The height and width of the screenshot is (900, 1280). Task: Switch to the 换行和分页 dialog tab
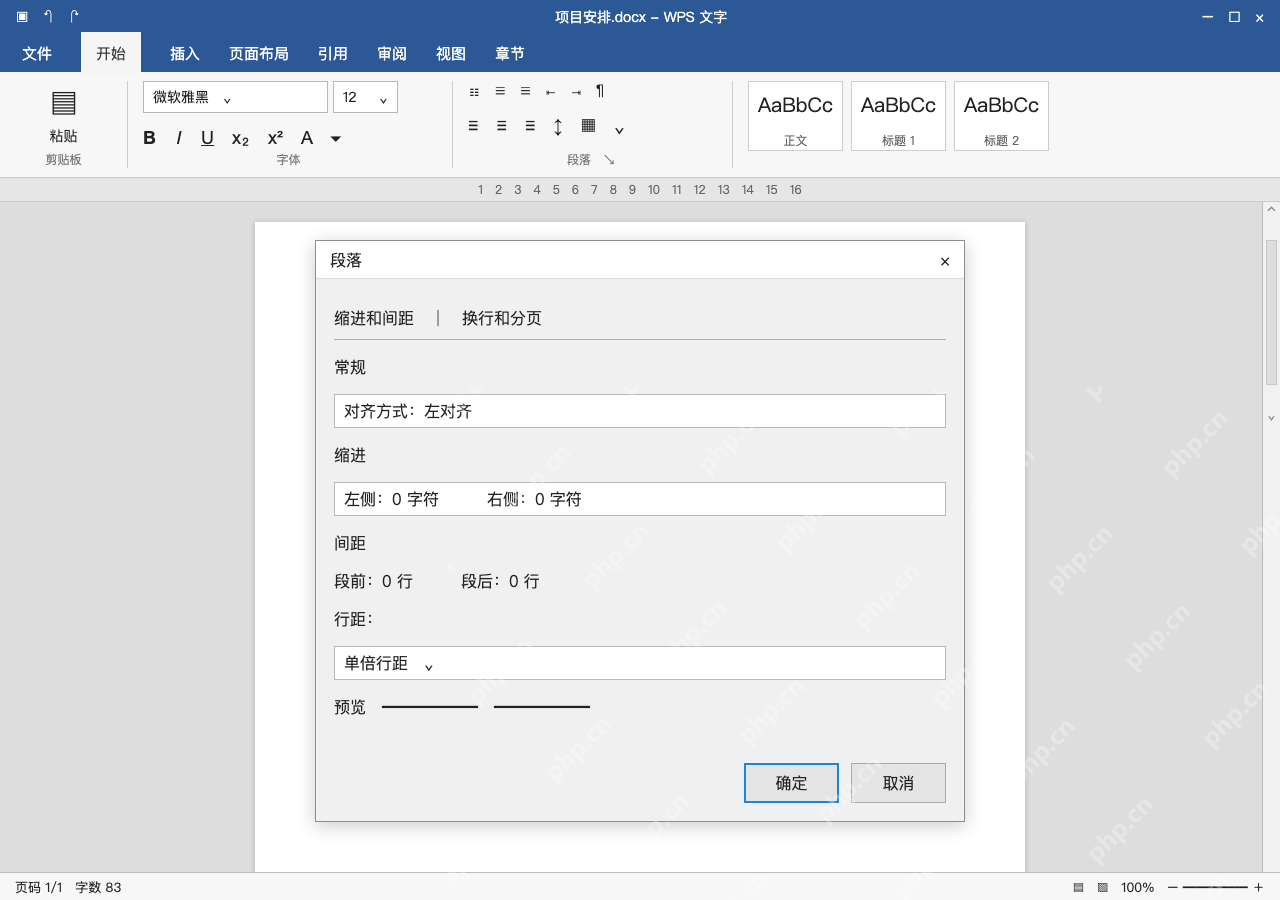502,318
